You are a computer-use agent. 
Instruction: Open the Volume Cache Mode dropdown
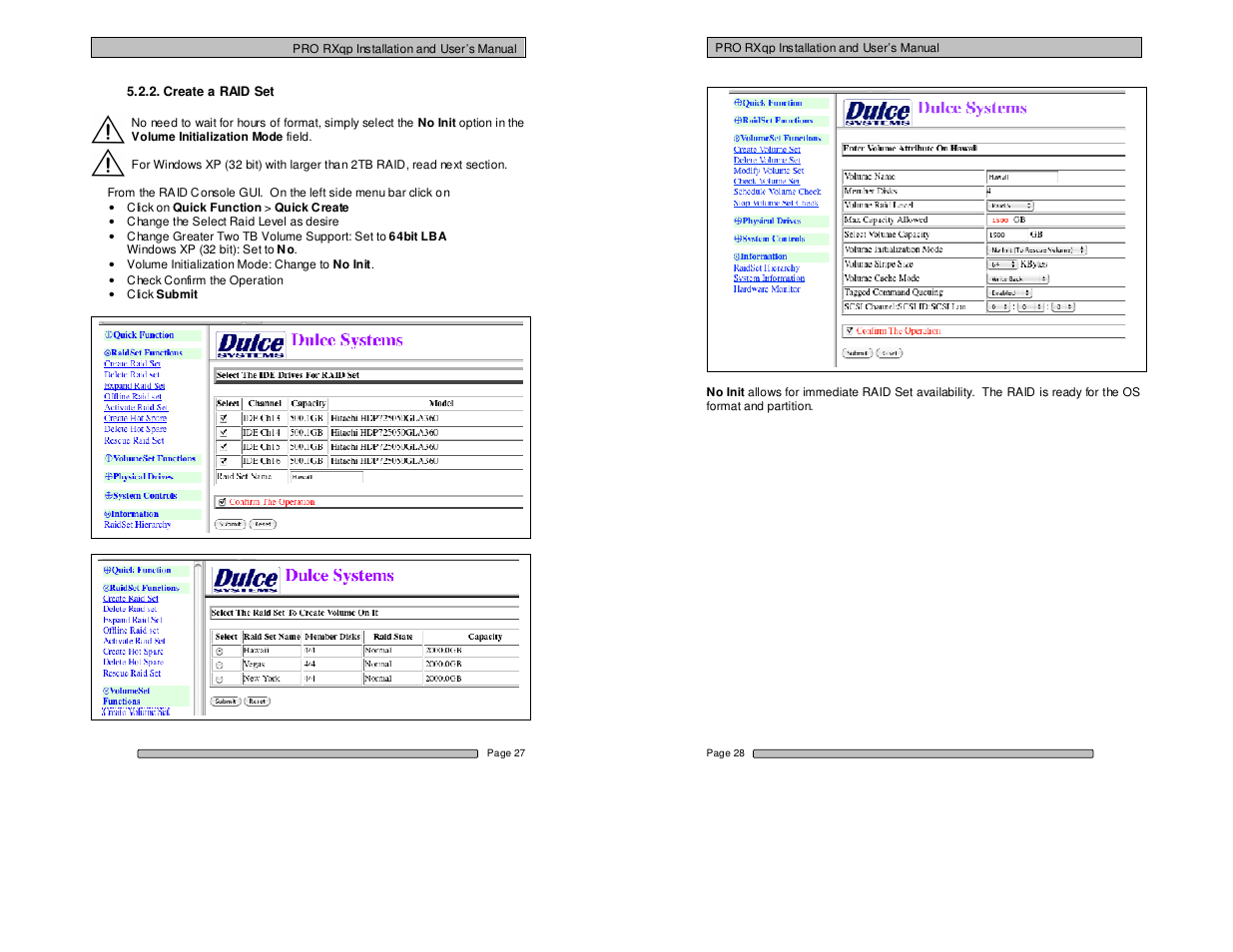coord(1017,279)
